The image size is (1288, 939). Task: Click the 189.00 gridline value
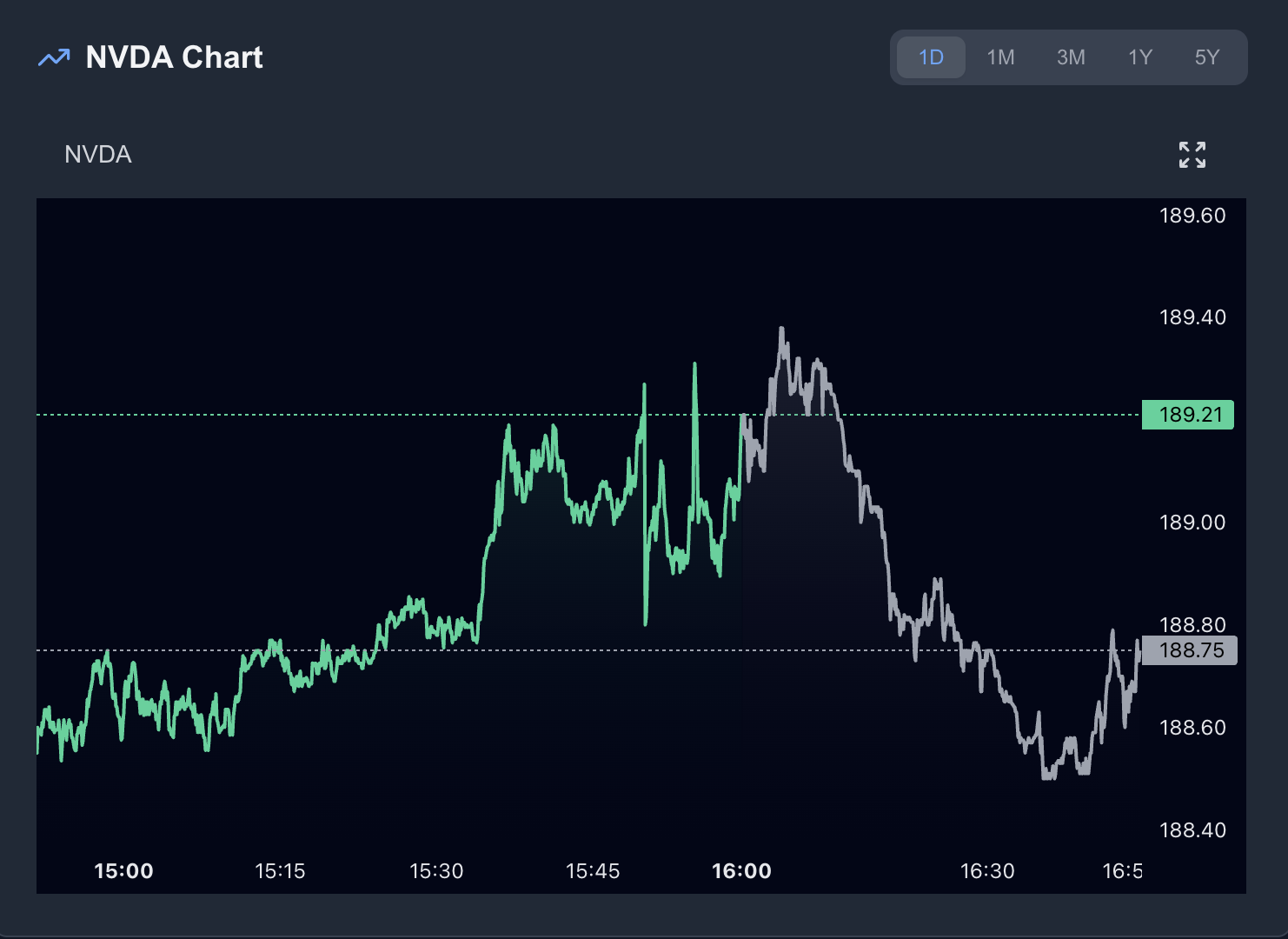tap(1191, 522)
